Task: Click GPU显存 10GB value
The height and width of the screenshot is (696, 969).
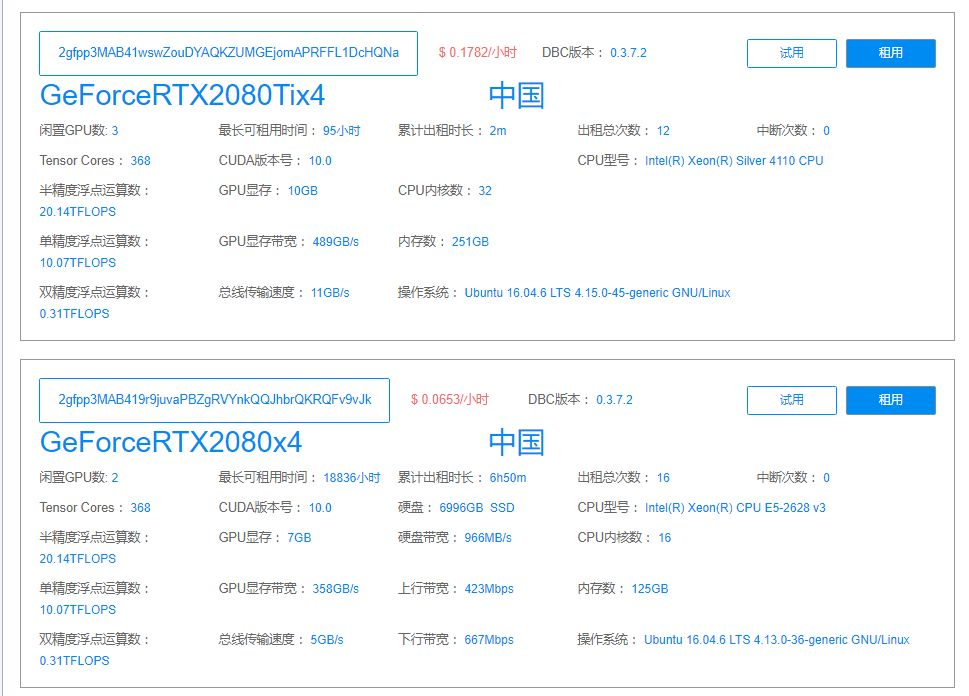Action: point(303,190)
